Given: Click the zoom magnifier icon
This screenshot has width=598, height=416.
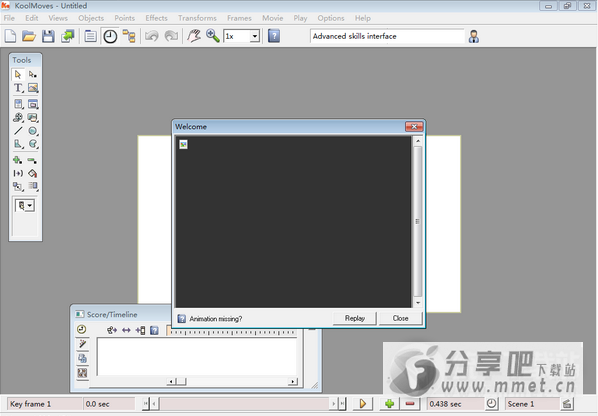Looking at the screenshot, I should tap(212, 36).
